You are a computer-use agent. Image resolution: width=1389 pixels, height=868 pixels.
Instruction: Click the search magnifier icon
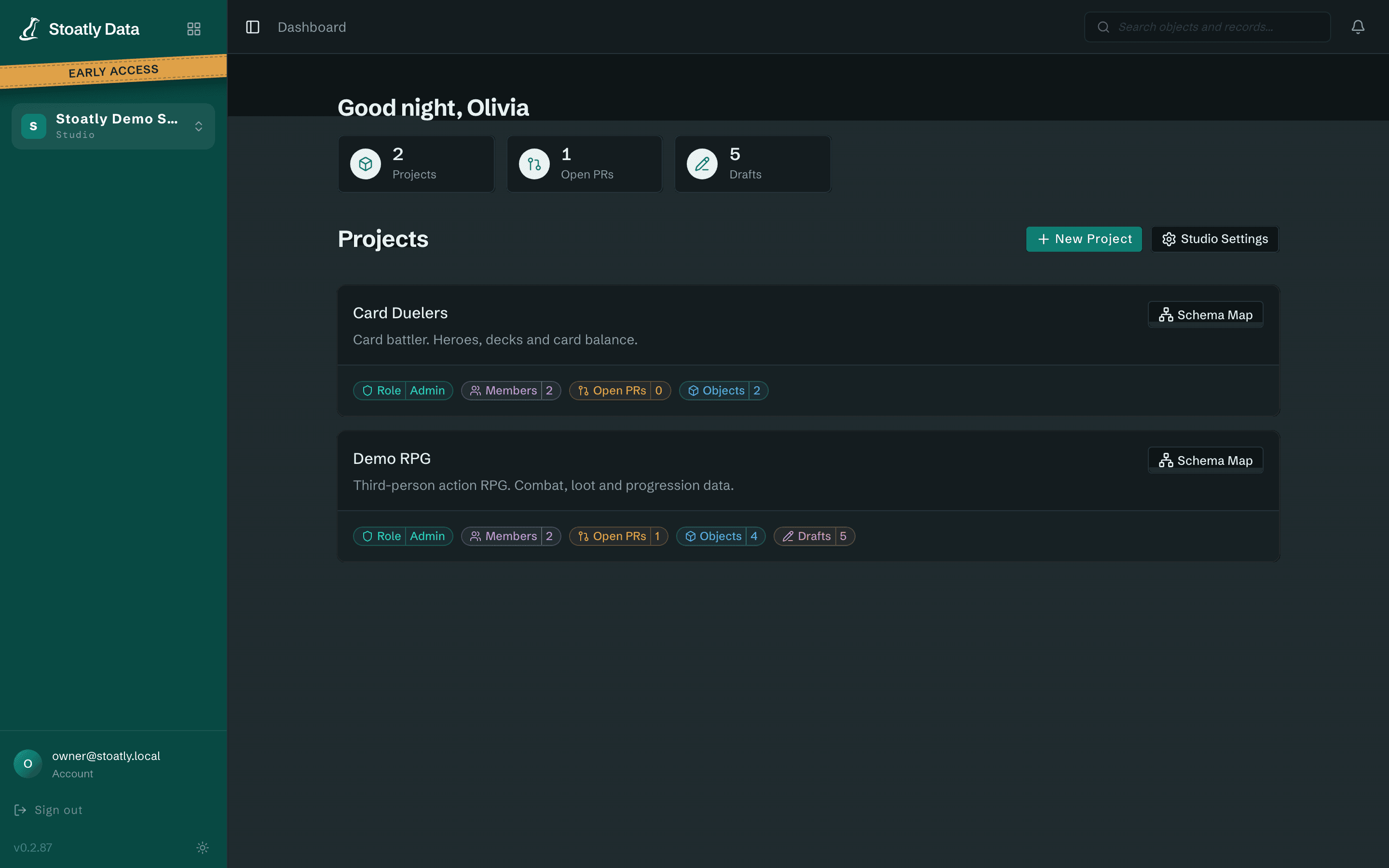(1103, 27)
